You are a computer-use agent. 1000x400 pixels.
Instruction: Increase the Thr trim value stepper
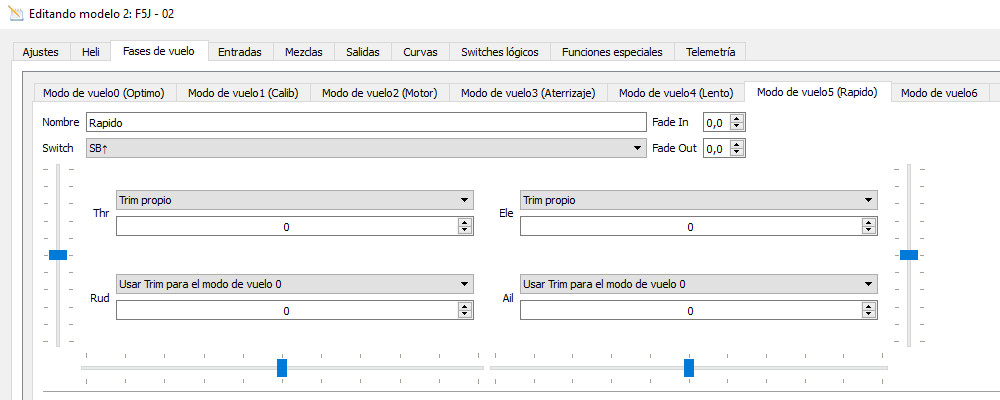tap(464, 223)
